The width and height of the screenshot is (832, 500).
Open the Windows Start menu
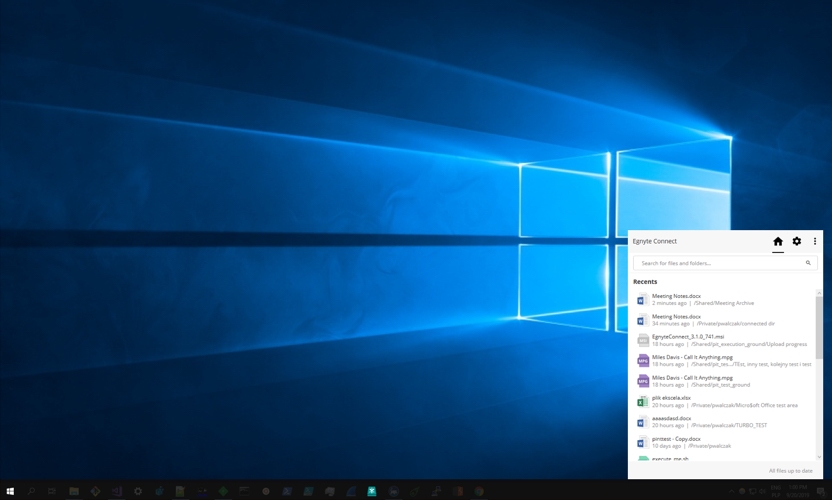[10, 491]
